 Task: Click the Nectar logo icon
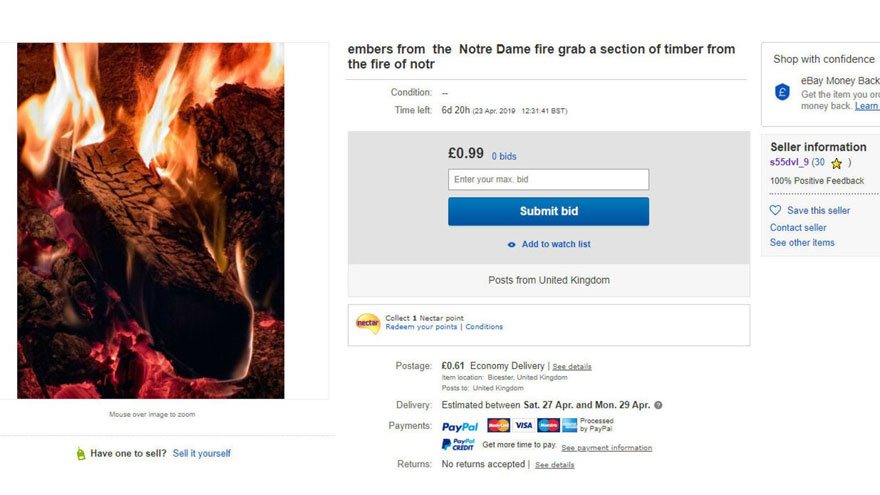368,323
